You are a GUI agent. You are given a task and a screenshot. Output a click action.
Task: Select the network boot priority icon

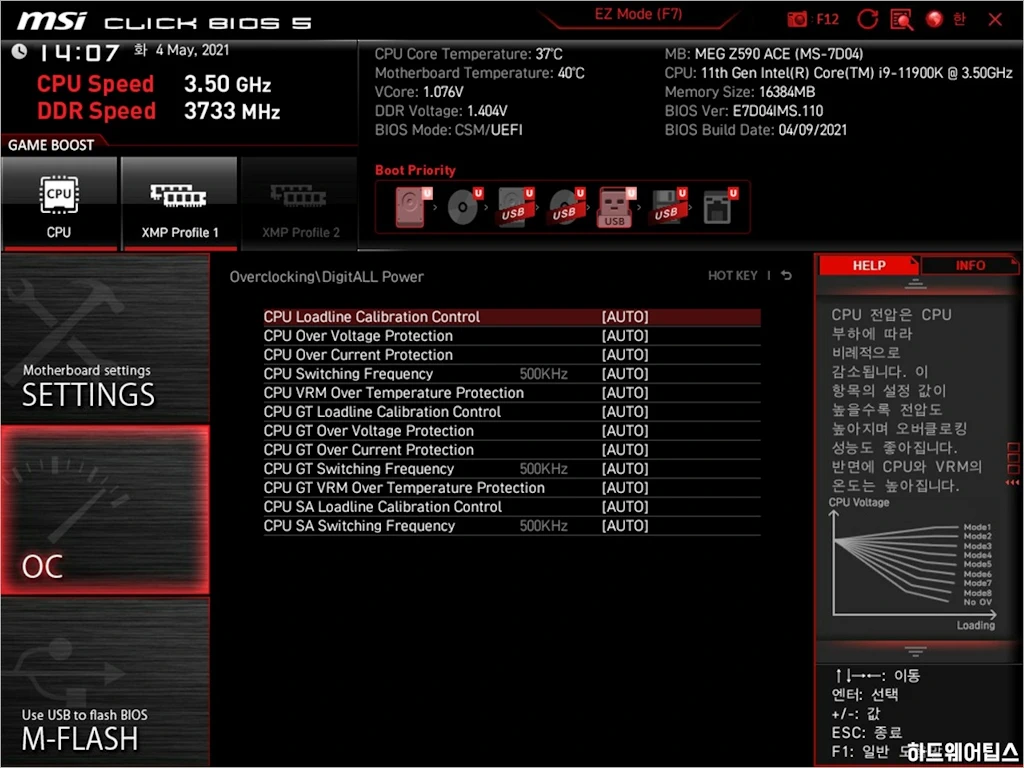click(720, 207)
